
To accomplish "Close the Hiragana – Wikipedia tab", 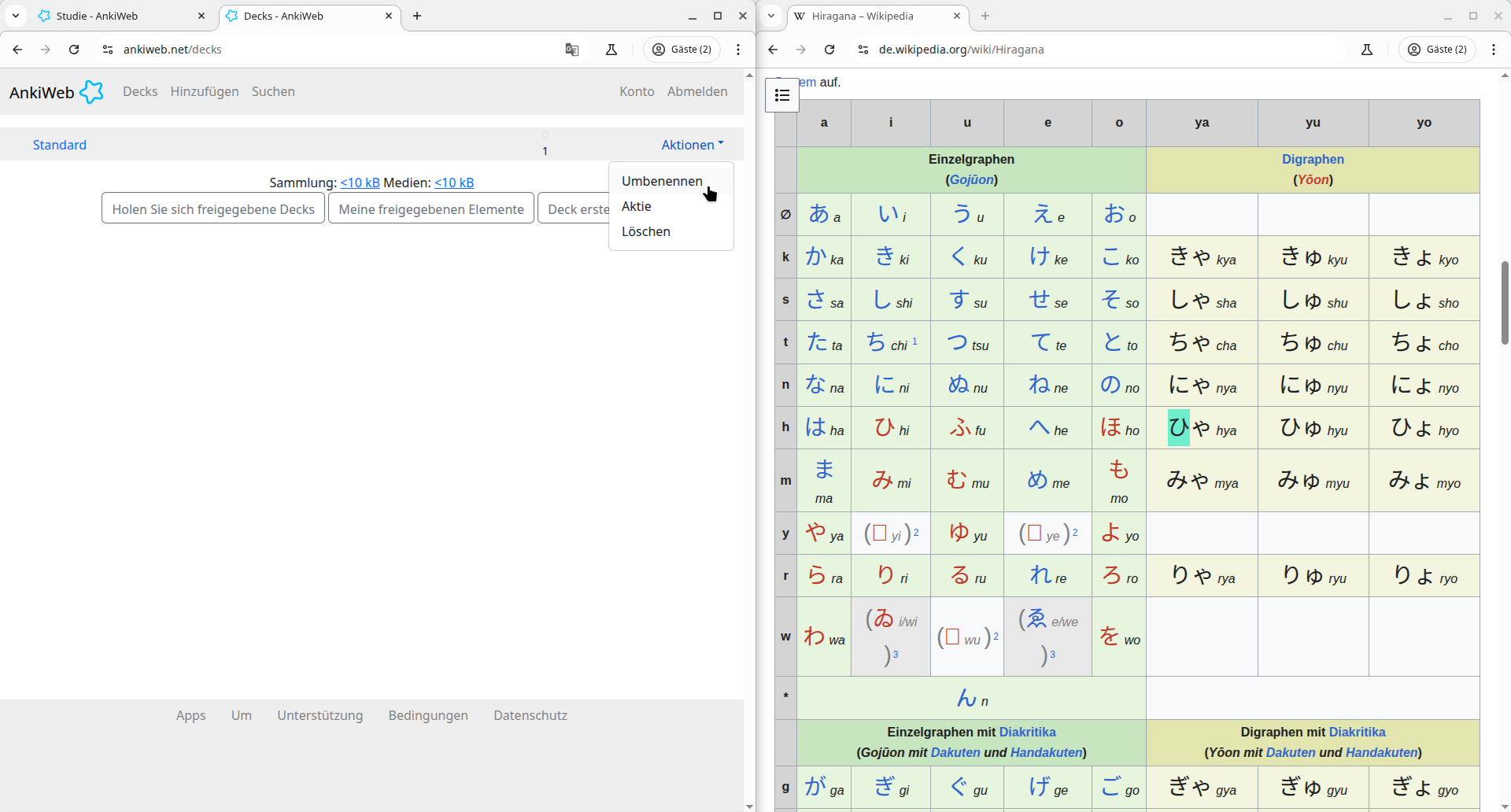I will click(x=957, y=16).
